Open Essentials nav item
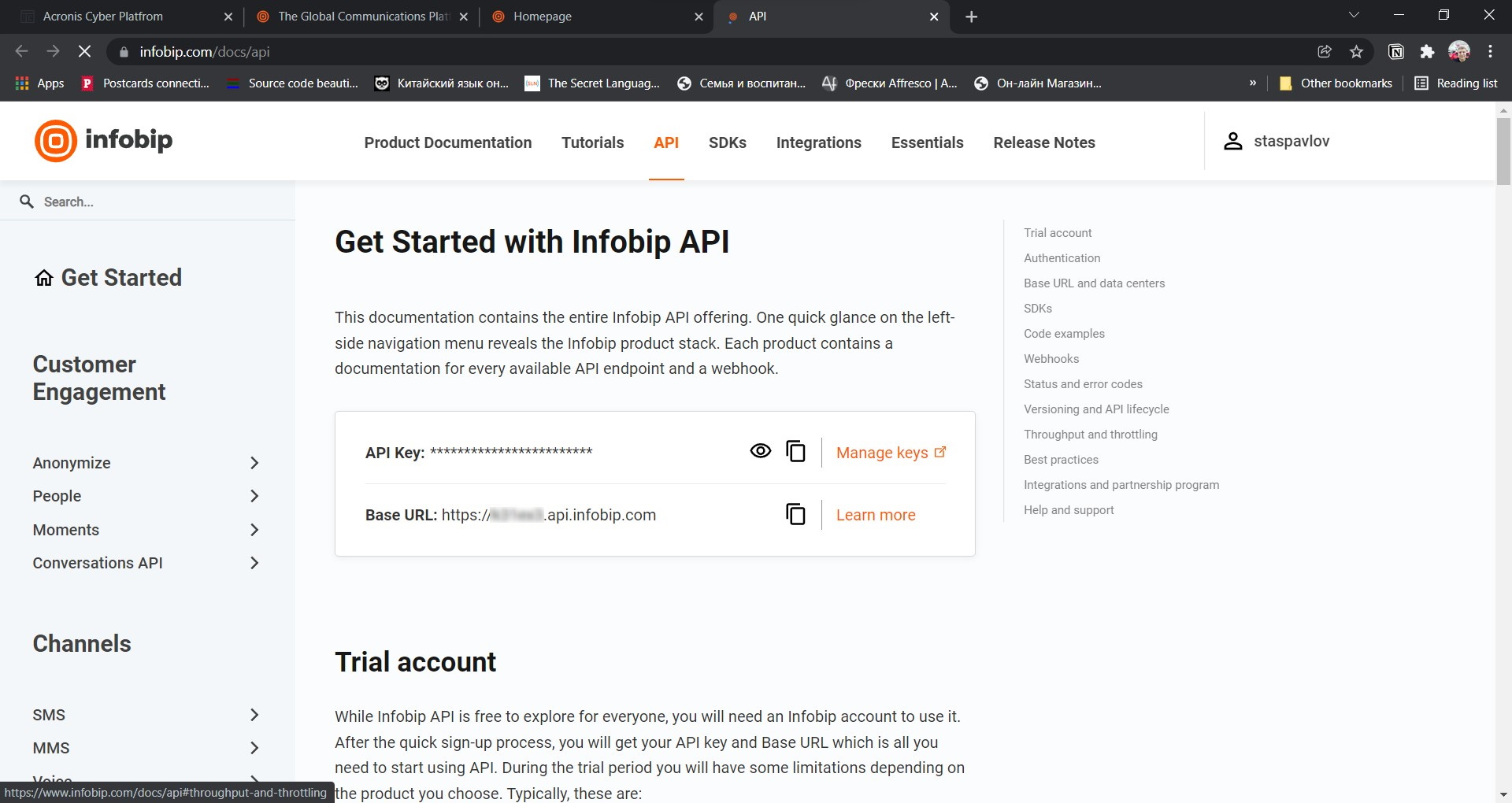Image resolution: width=1512 pixels, height=803 pixels. 928,142
